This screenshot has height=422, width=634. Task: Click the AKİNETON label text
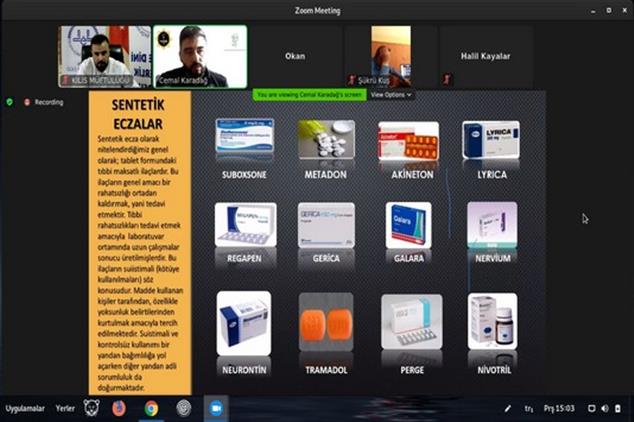click(x=412, y=175)
